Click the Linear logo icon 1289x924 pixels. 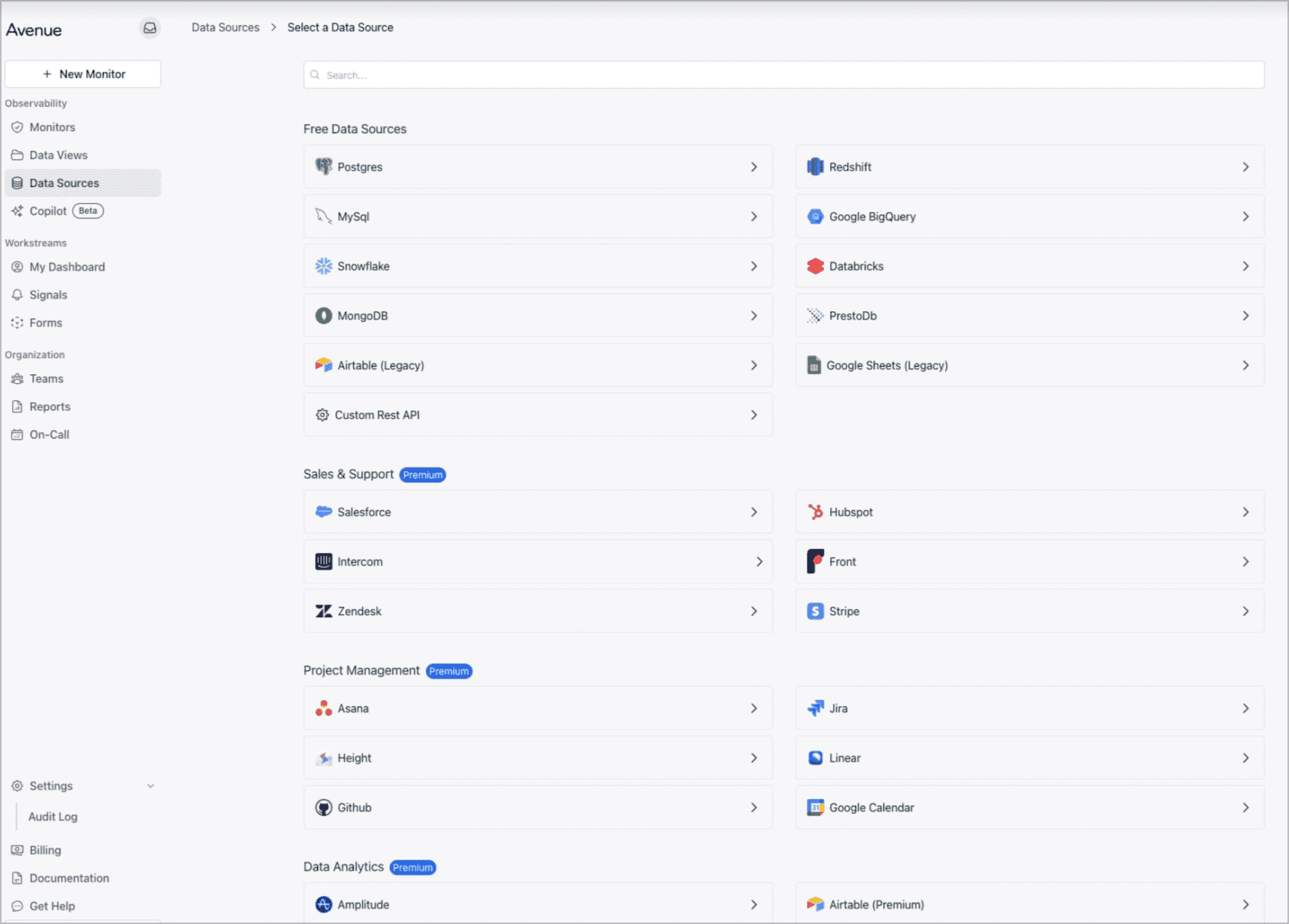[815, 758]
